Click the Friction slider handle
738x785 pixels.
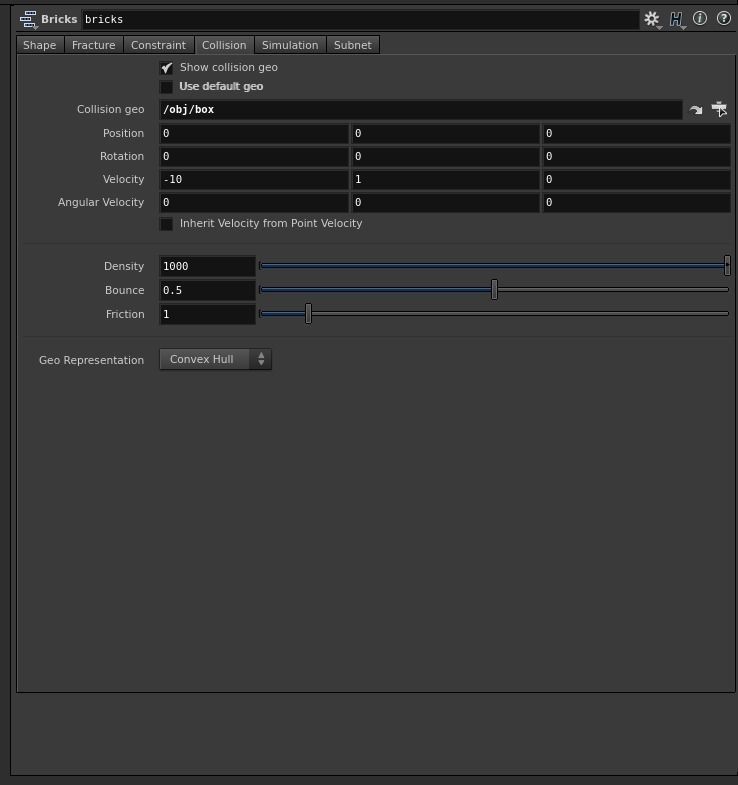pyautogui.click(x=308, y=313)
